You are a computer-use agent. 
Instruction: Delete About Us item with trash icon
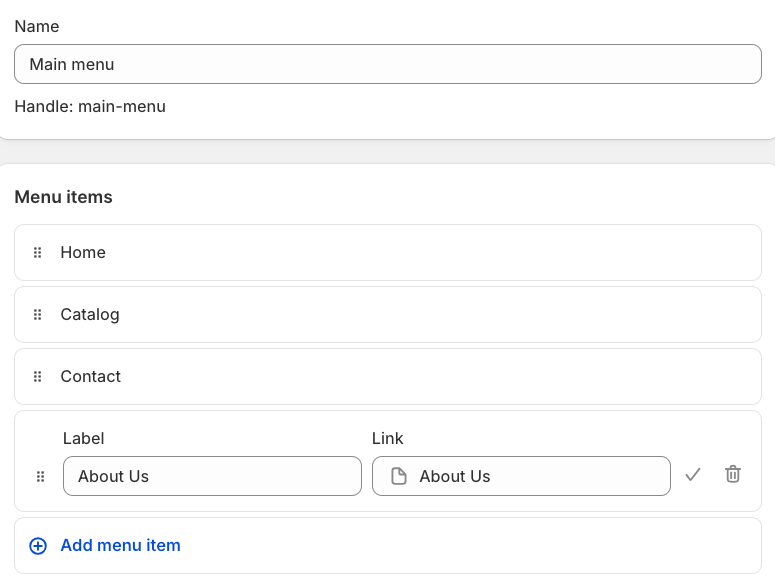(x=732, y=474)
